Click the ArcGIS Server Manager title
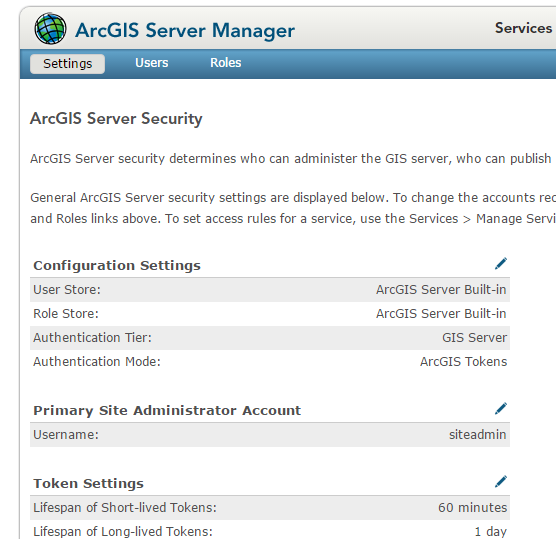Image resolution: width=556 pixels, height=539 pixels. [185, 30]
